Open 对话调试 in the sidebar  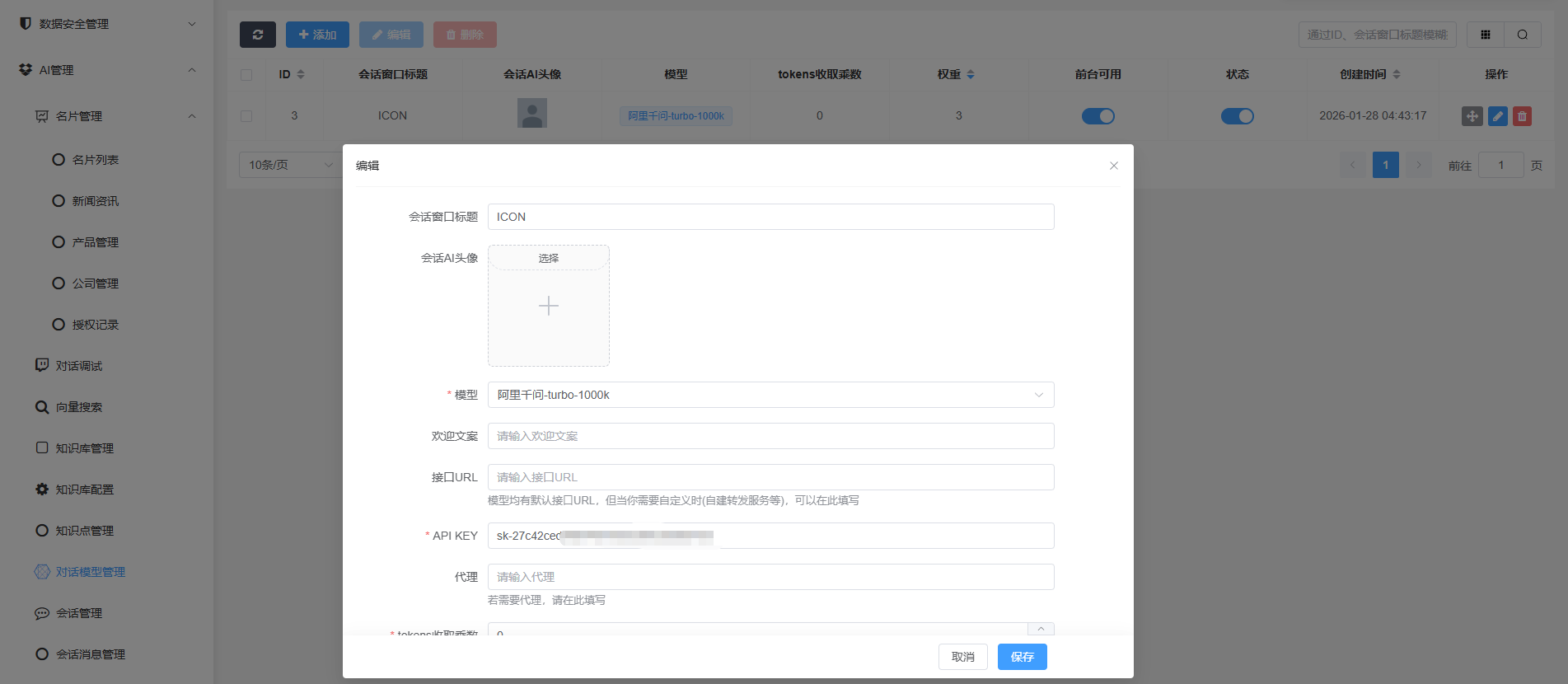(x=79, y=366)
